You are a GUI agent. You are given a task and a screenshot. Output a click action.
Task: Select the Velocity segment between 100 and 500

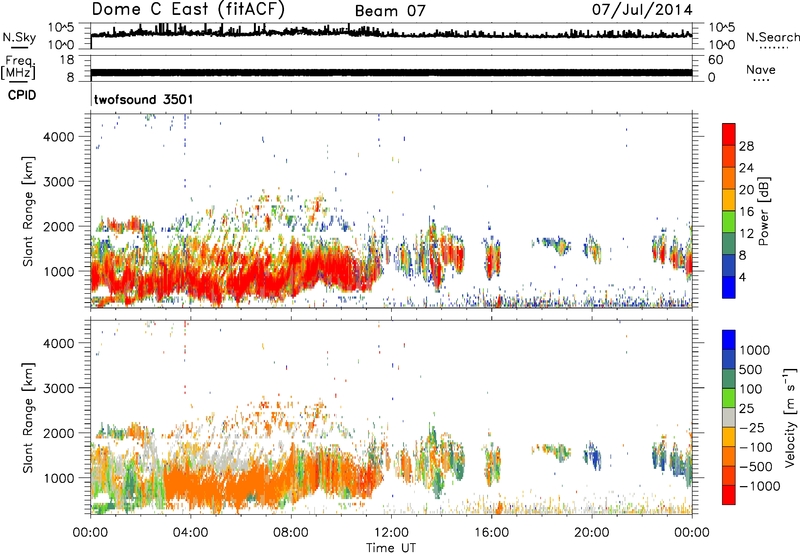coord(729,379)
